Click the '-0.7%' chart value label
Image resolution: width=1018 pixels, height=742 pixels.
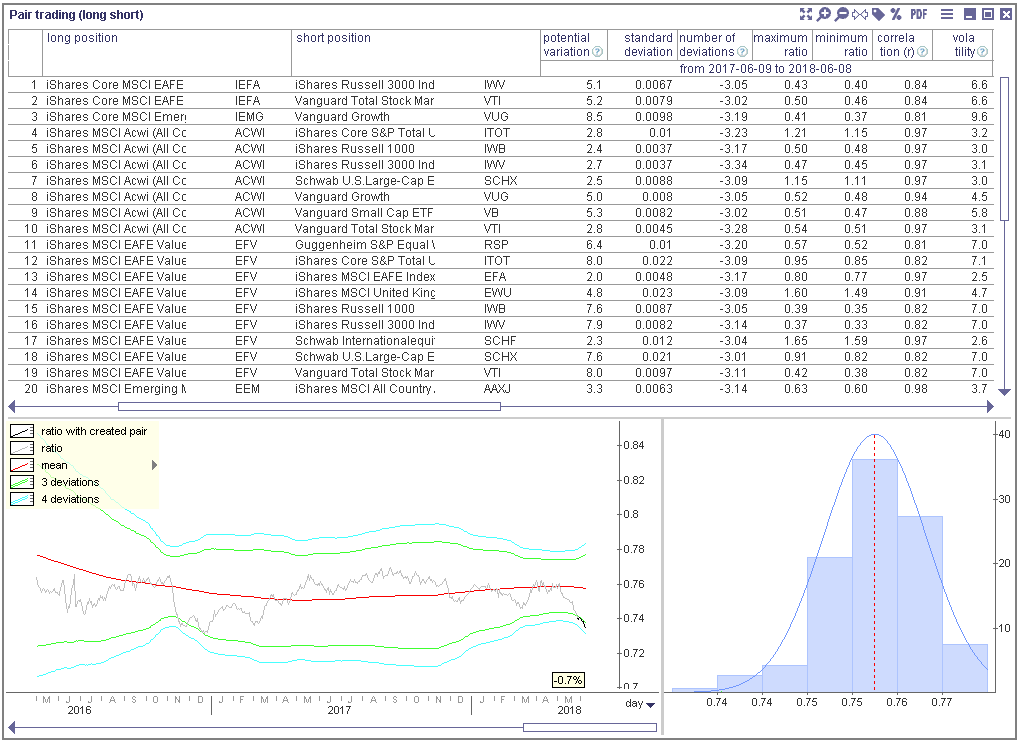568,680
